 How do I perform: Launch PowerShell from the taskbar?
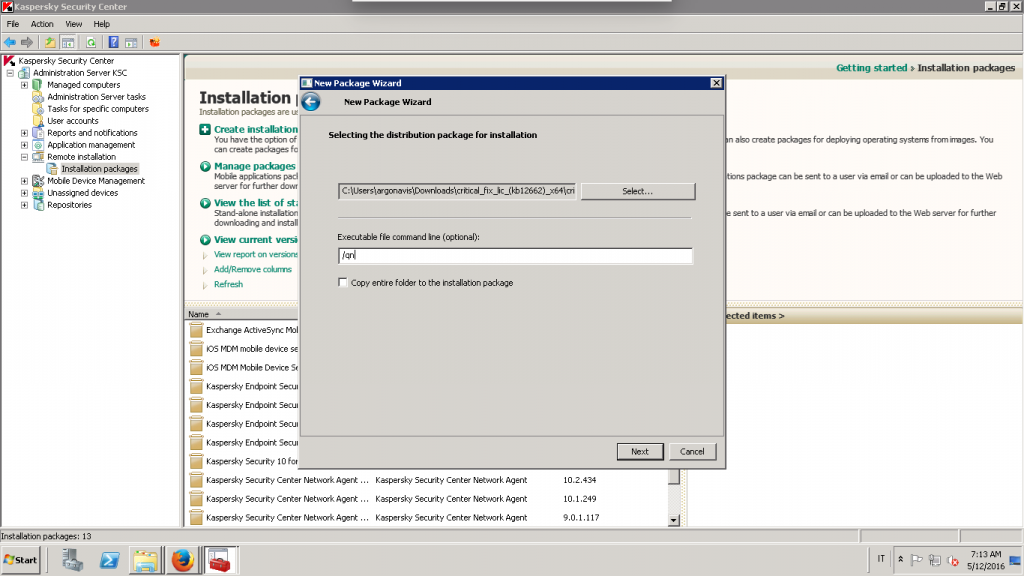point(109,560)
